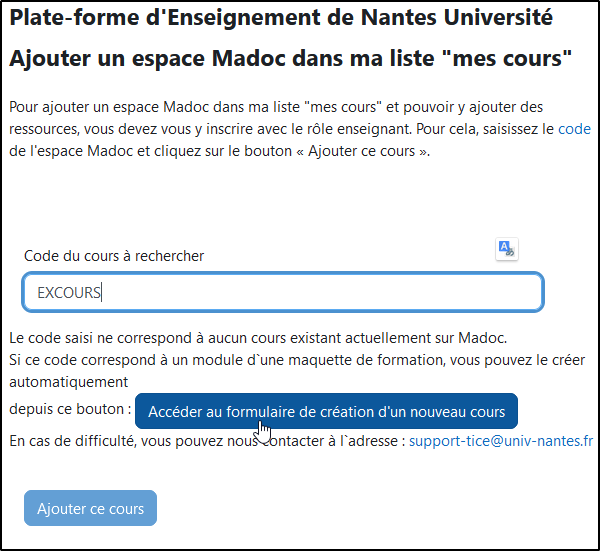Viewport: 600px width, 551px height.
Task: Click the Google Translate icon above the field
Action: (x=507, y=249)
